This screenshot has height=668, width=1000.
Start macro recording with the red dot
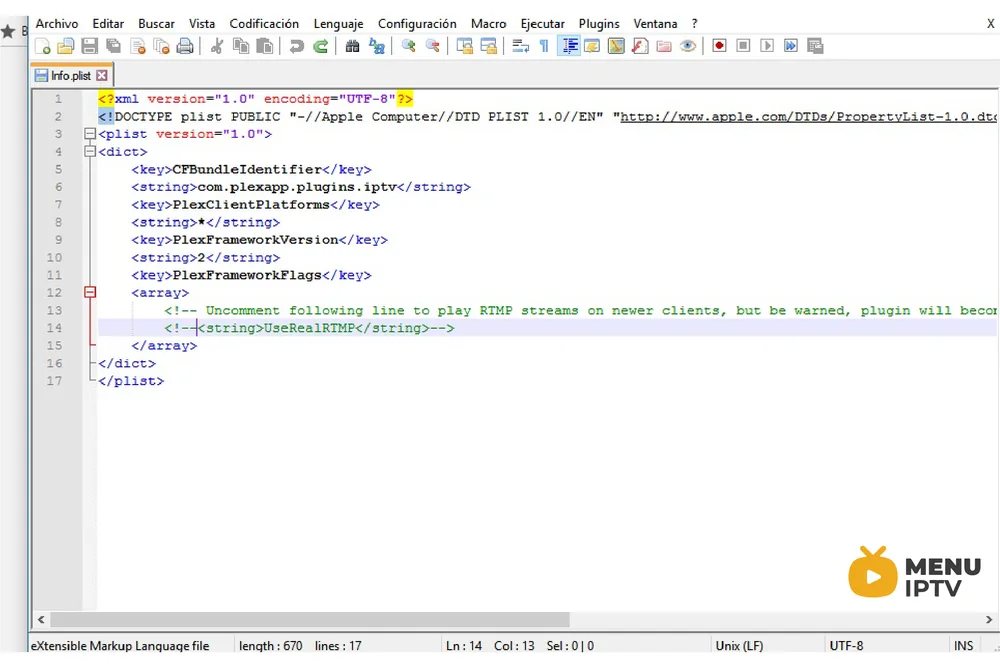coord(719,46)
